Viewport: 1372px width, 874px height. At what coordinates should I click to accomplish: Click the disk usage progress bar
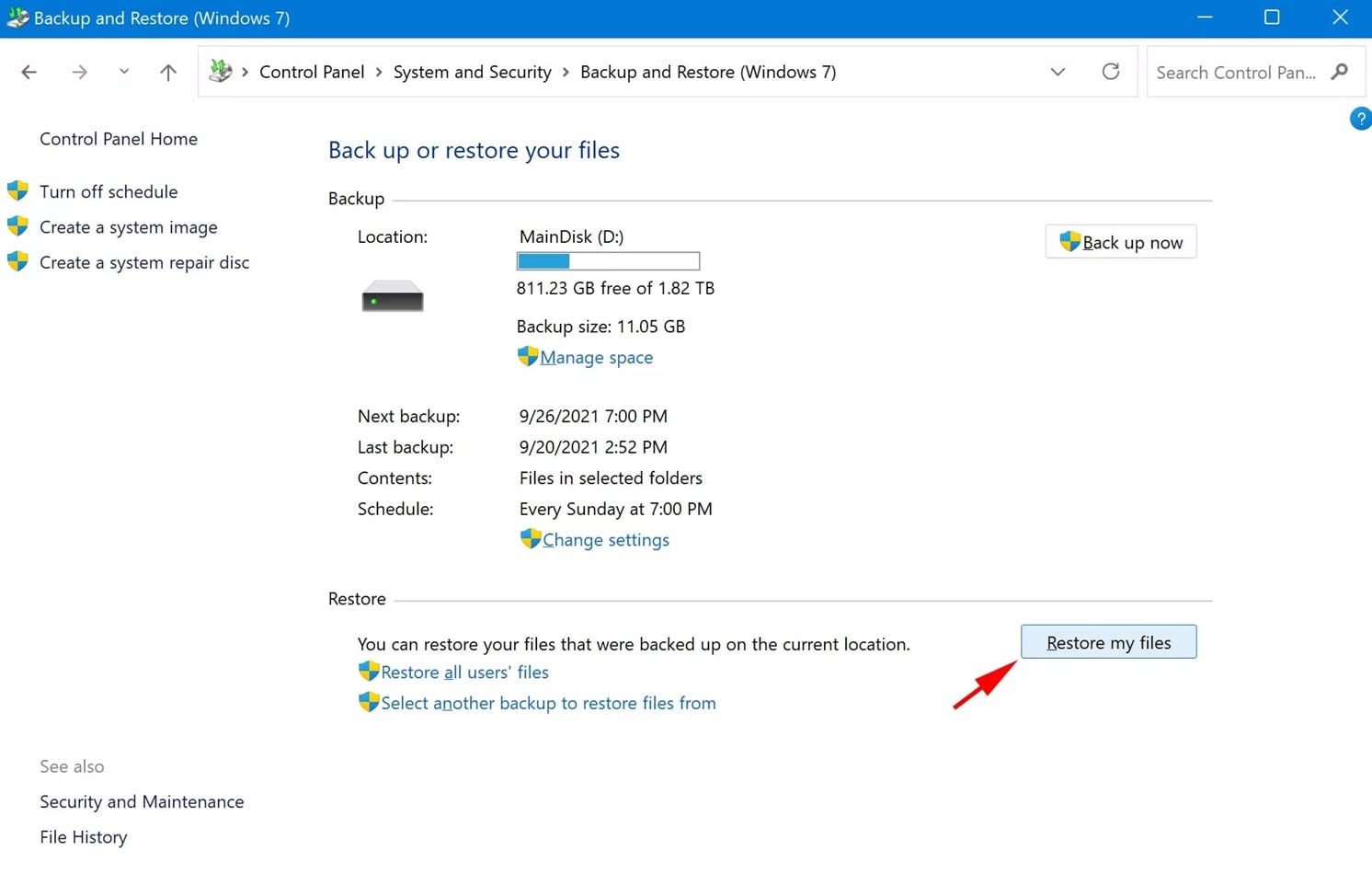click(x=607, y=260)
